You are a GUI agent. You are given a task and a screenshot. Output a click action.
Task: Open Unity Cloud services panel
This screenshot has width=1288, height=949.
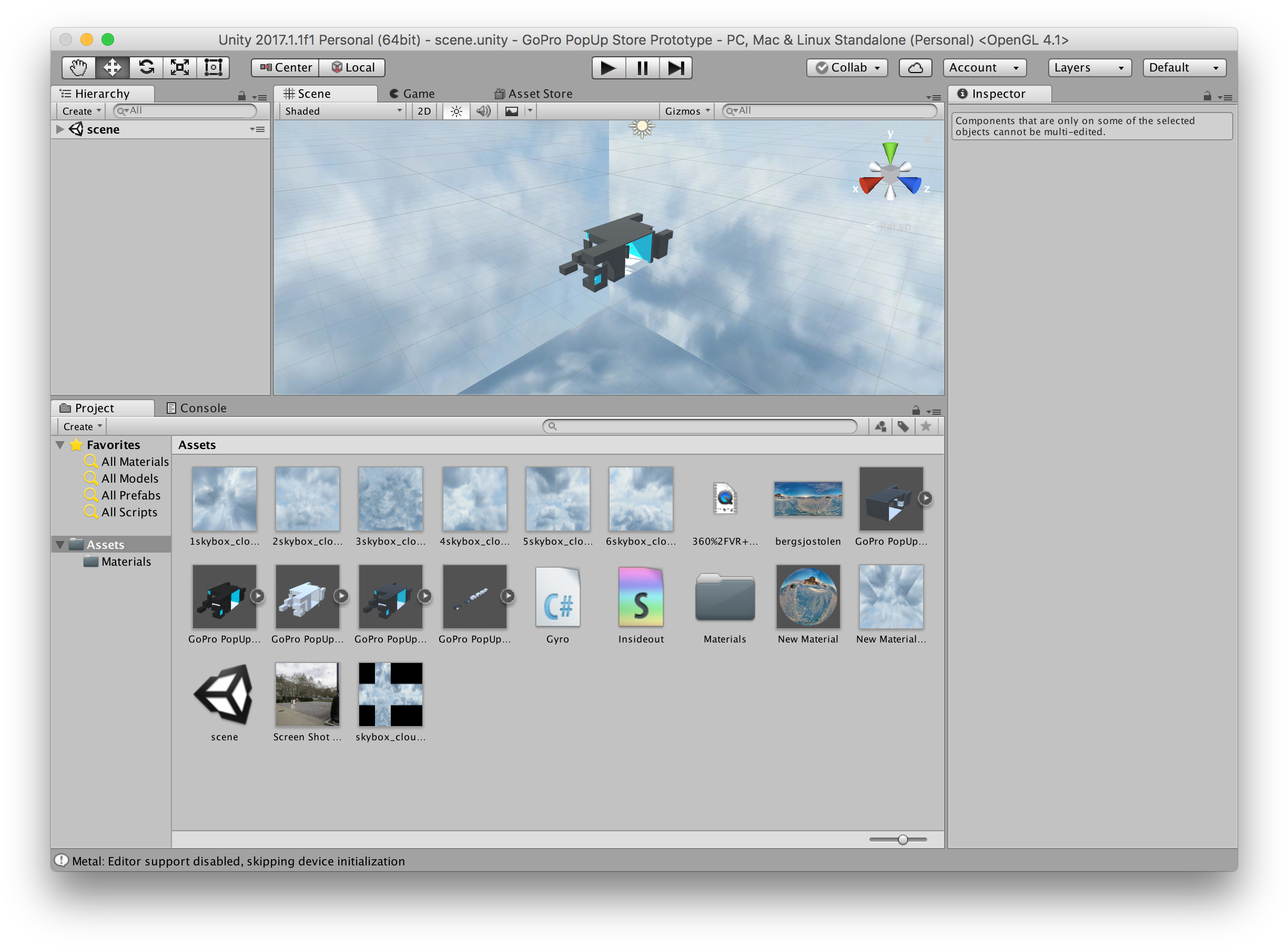[915, 67]
